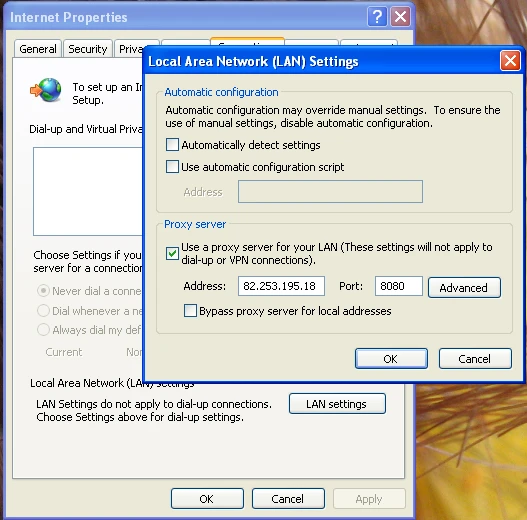This screenshot has width=527, height=520.
Task: Switch to the General tab
Action: click(38, 49)
